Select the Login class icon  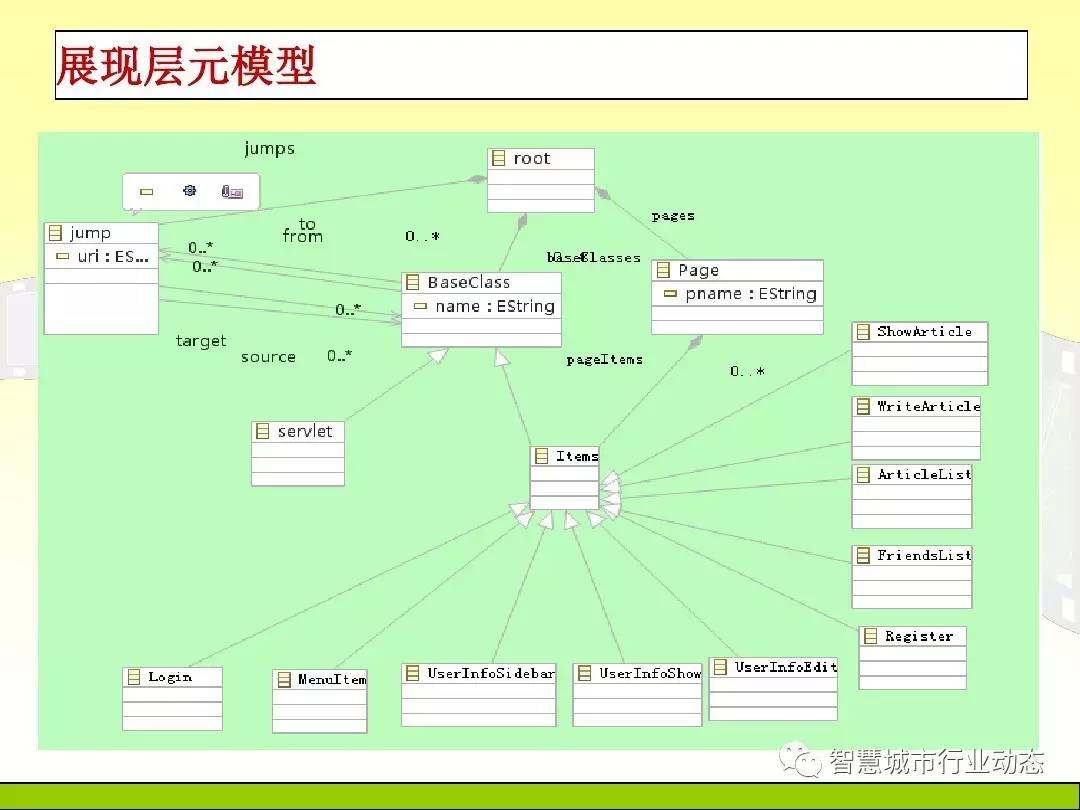pyautogui.click(x=134, y=677)
